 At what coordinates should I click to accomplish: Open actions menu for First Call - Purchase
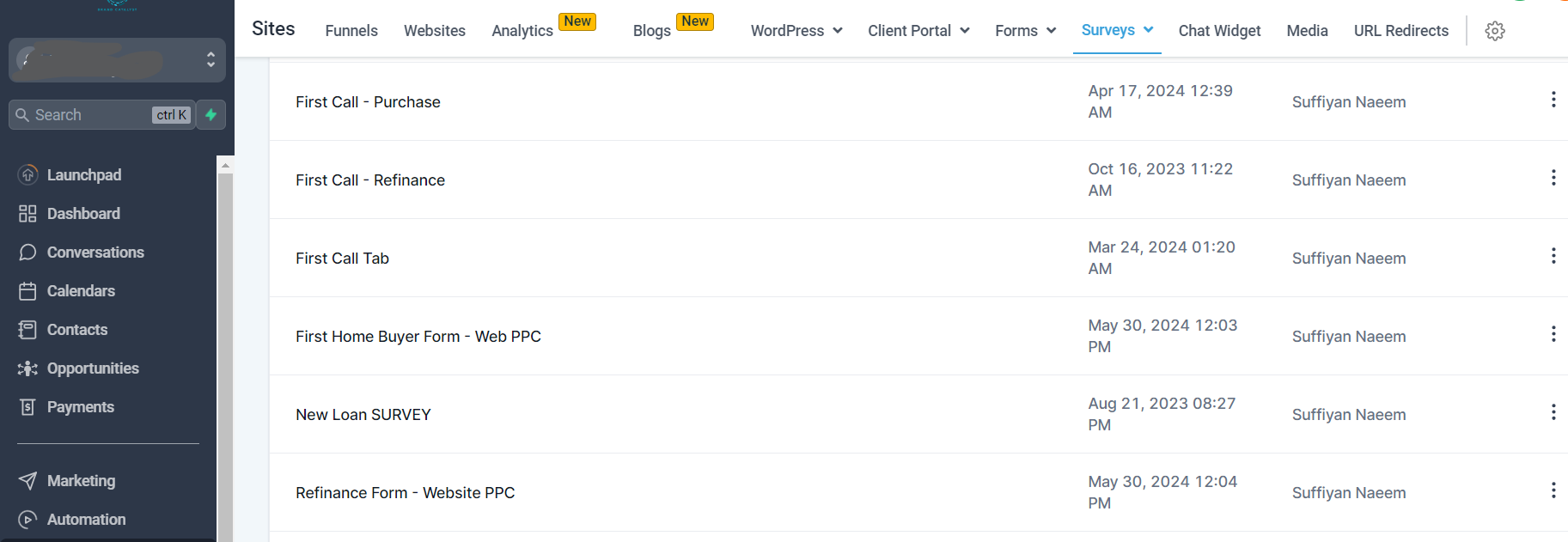pyautogui.click(x=1553, y=100)
